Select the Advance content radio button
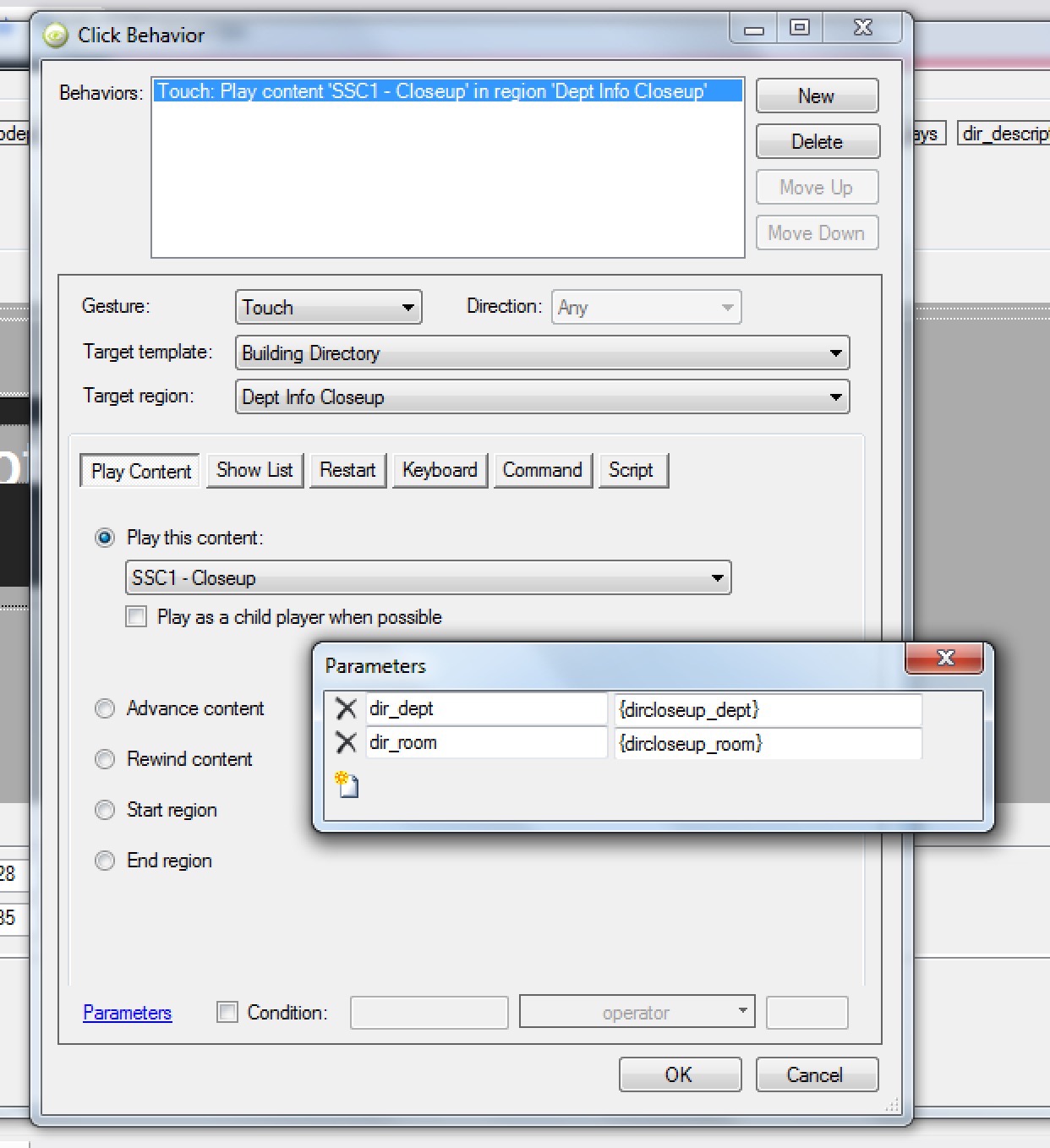The width and height of the screenshot is (1050, 1148). click(x=105, y=708)
